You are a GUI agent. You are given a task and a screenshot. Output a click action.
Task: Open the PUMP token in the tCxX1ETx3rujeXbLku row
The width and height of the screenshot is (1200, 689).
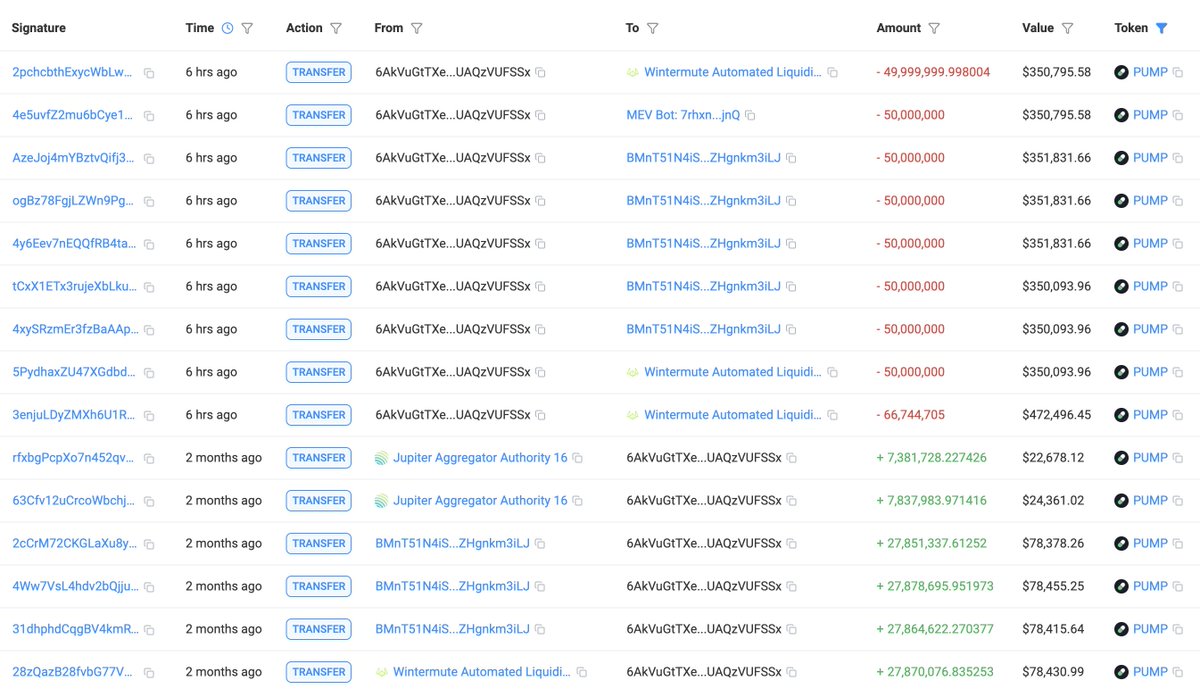click(x=1150, y=286)
